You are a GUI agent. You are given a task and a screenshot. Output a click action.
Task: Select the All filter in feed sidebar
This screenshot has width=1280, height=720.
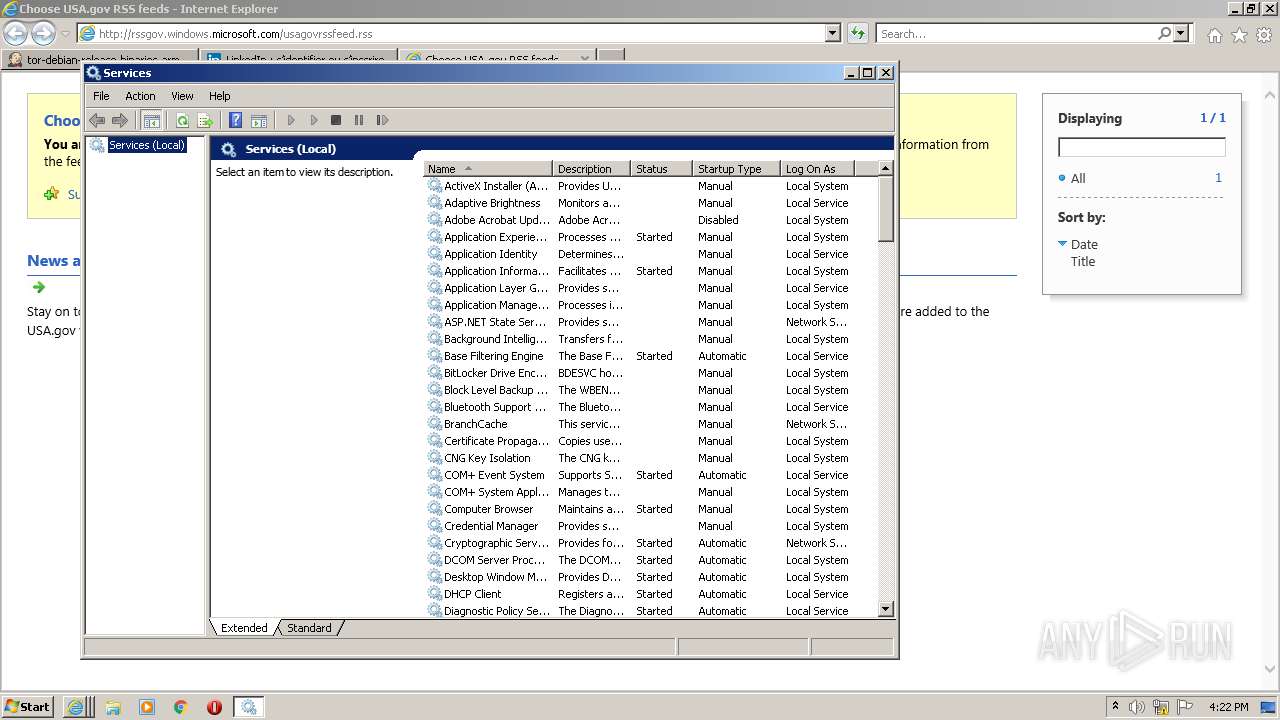coord(1078,178)
